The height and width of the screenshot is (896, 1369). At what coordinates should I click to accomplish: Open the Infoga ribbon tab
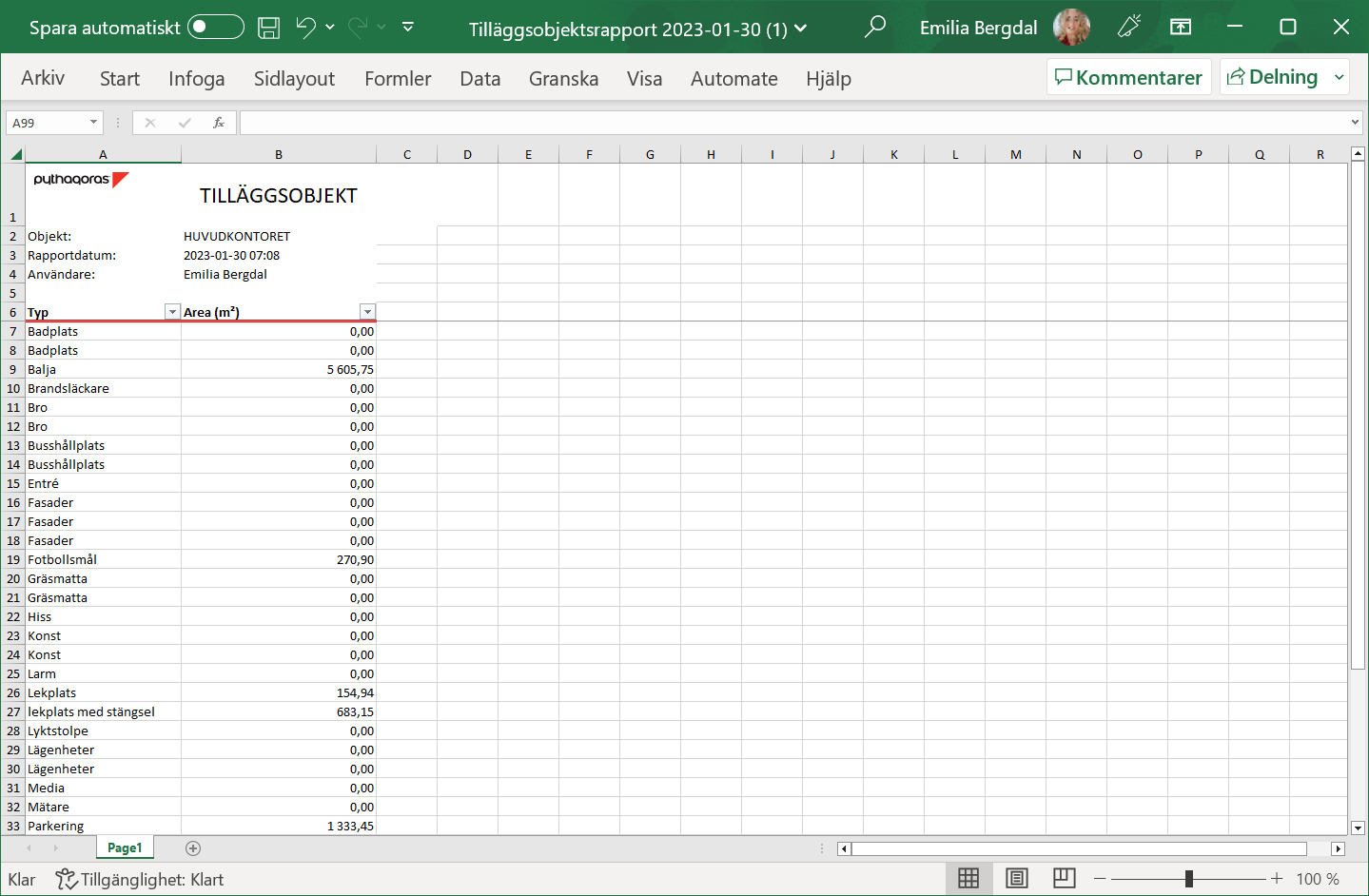tap(196, 79)
